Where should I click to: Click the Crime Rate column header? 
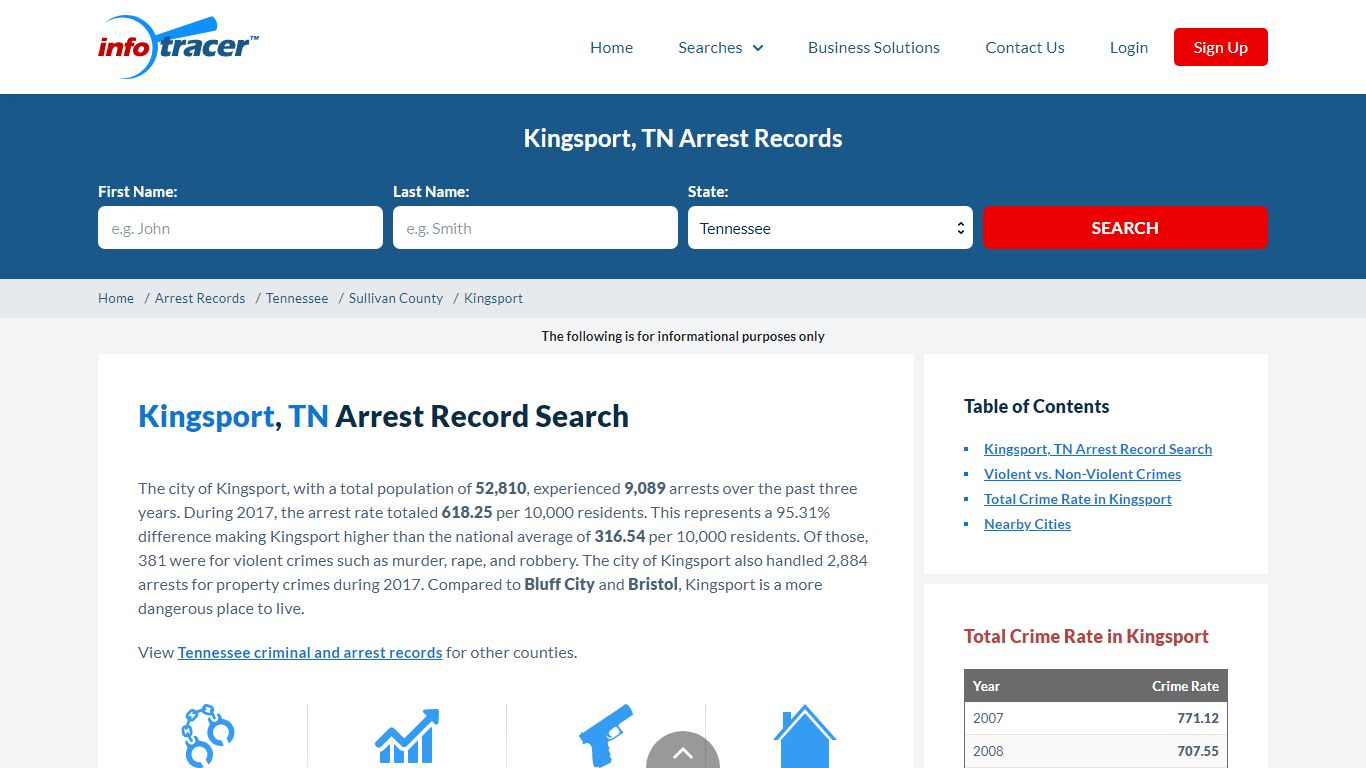1185,686
